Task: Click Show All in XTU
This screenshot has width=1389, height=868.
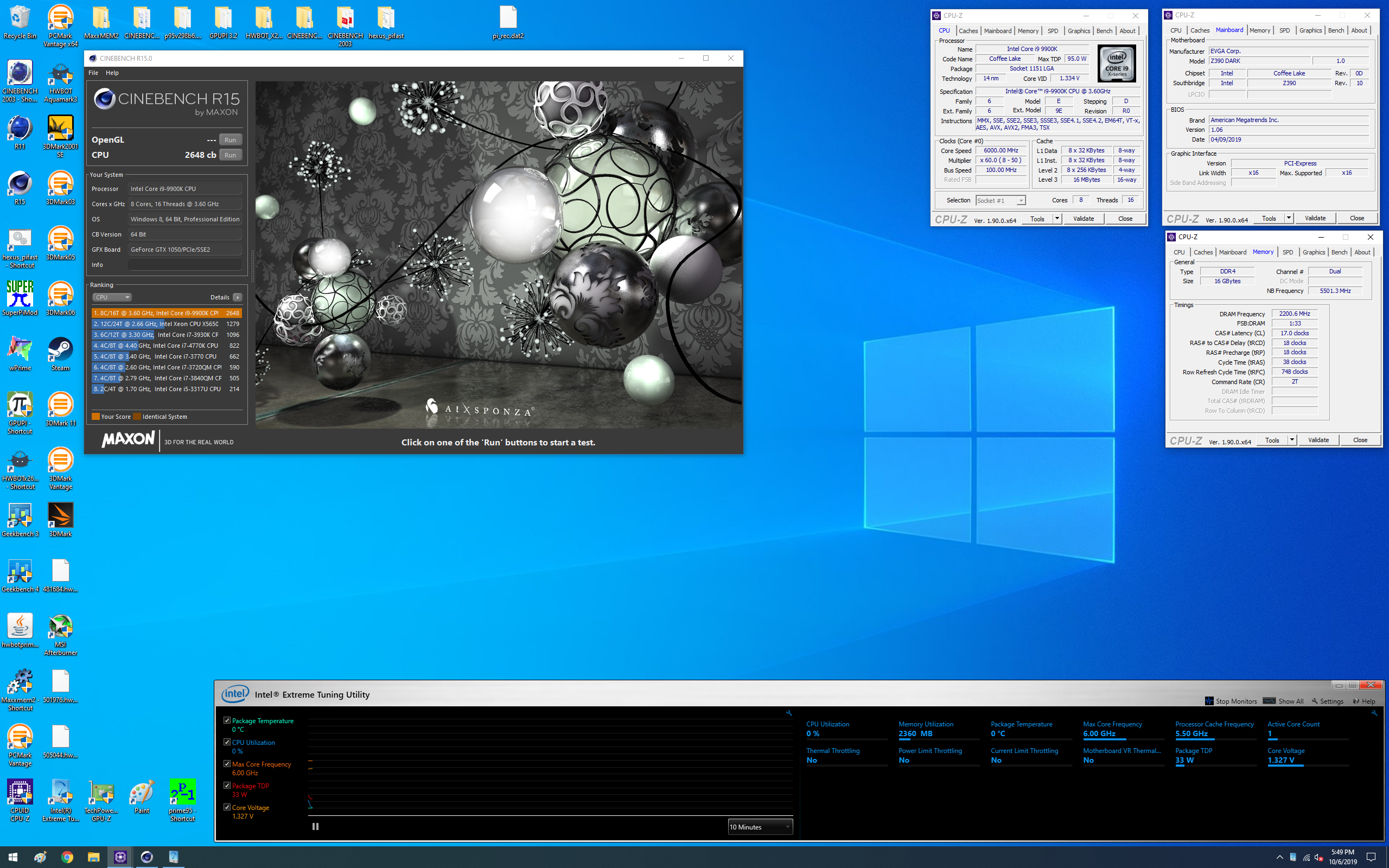Action: tap(1283, 701)
